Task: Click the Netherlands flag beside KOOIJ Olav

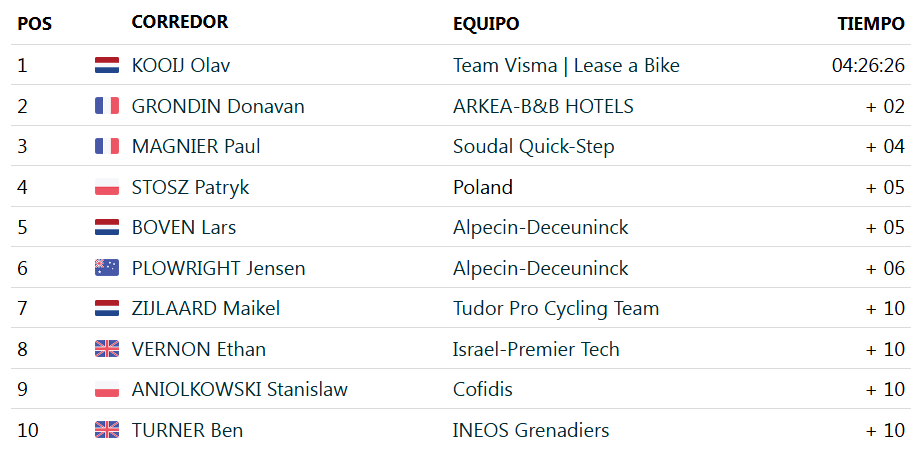Action: tap(107, 65)
